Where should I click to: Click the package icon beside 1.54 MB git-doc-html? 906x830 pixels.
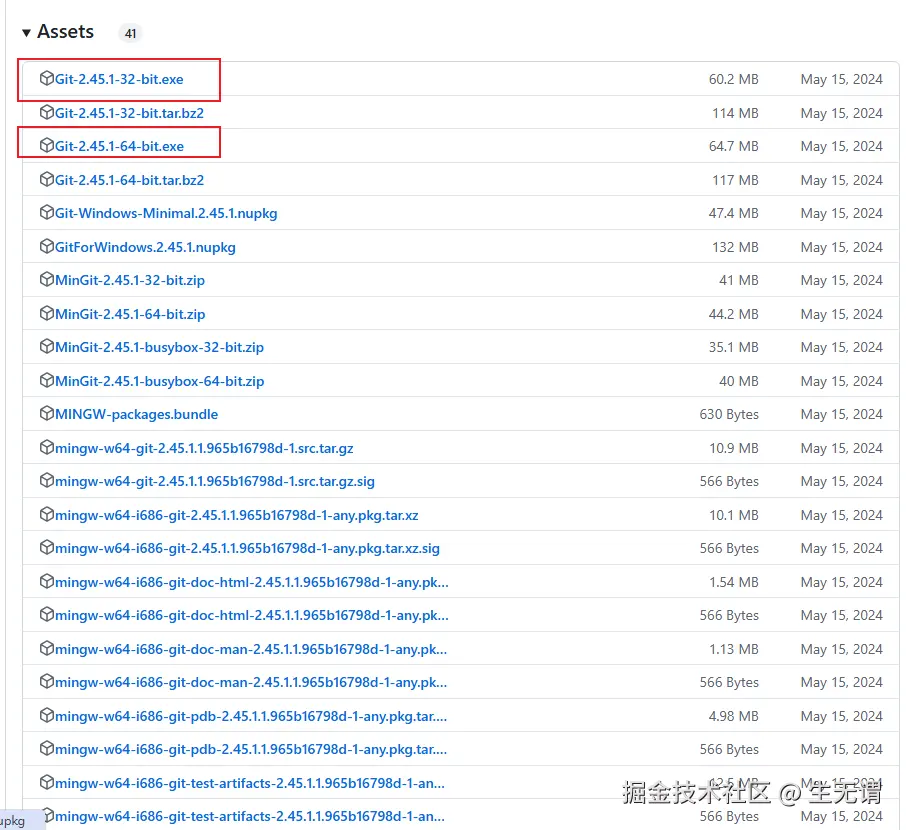coord(47,581)
